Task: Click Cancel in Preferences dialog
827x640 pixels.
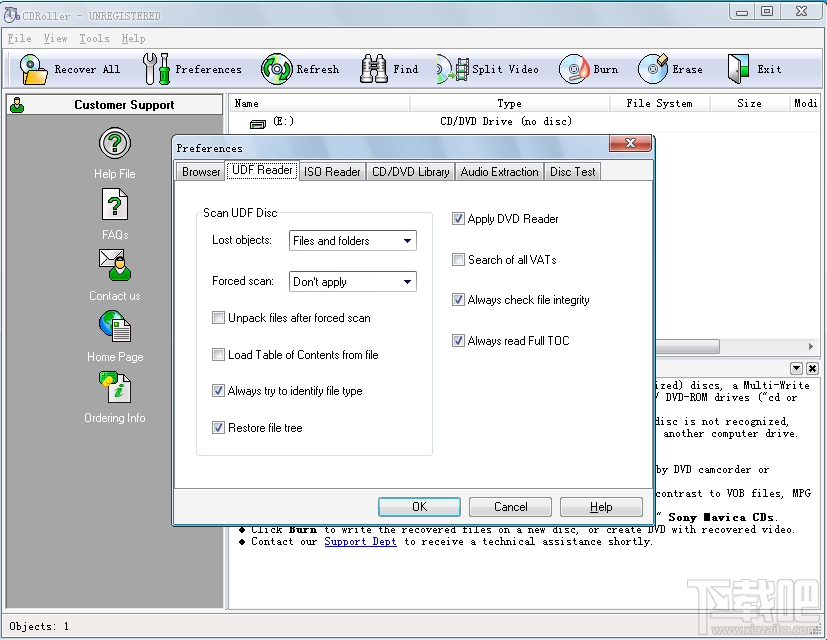Action: 510,507
